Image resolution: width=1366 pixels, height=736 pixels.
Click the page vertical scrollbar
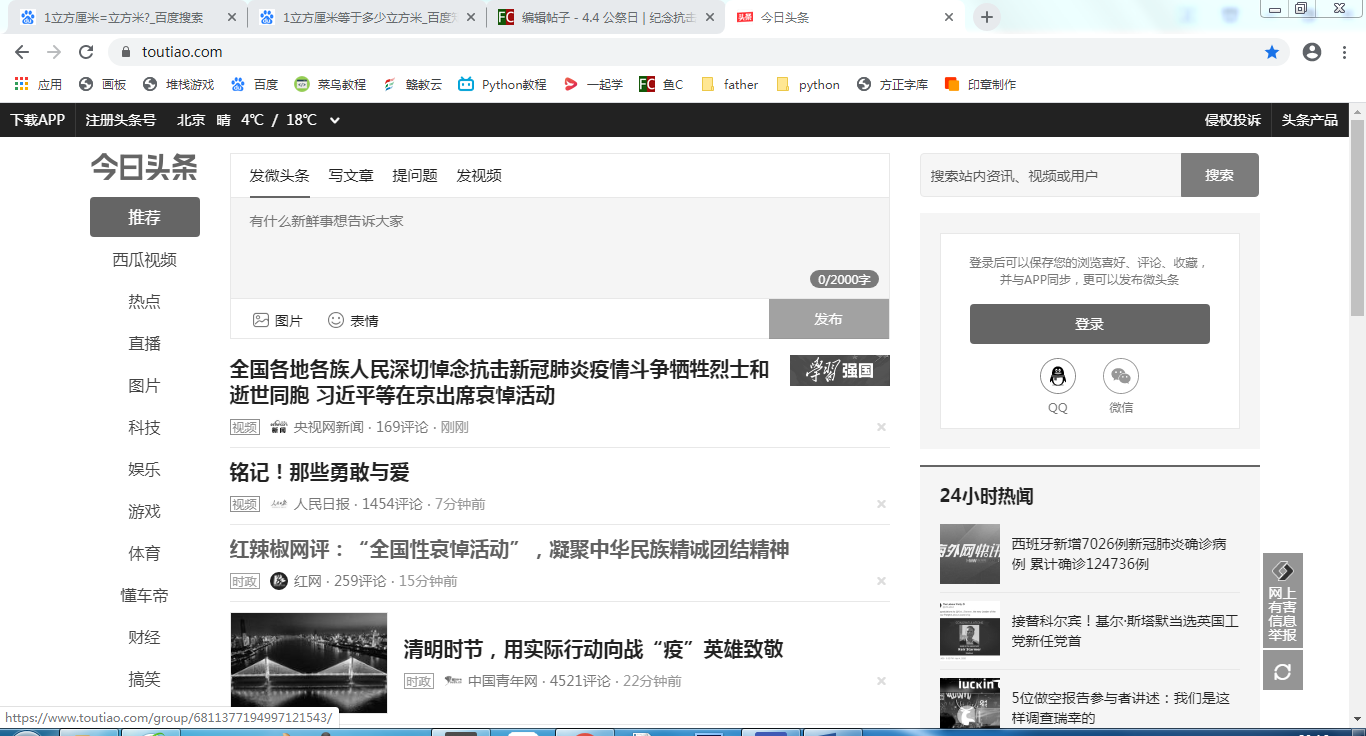pyautogui.click(x=1358, y=218)
